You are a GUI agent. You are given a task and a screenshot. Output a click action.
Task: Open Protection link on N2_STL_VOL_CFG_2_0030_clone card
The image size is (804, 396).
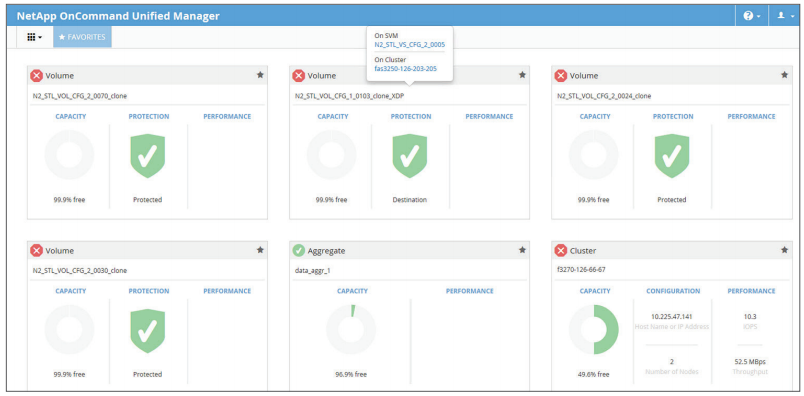(x=149, y=291)
